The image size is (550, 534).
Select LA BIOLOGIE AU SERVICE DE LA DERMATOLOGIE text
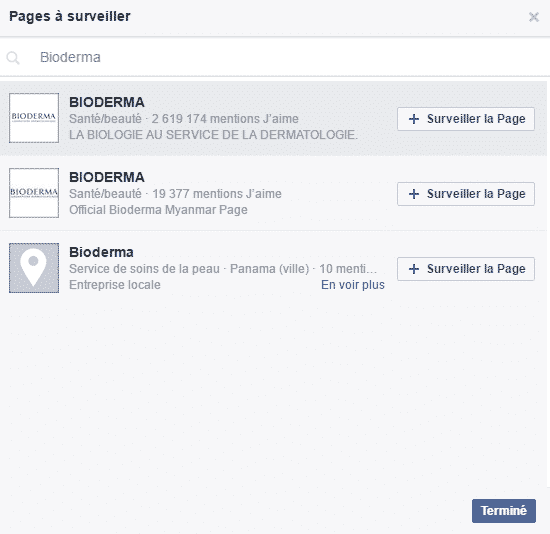[x=213, y=135]
